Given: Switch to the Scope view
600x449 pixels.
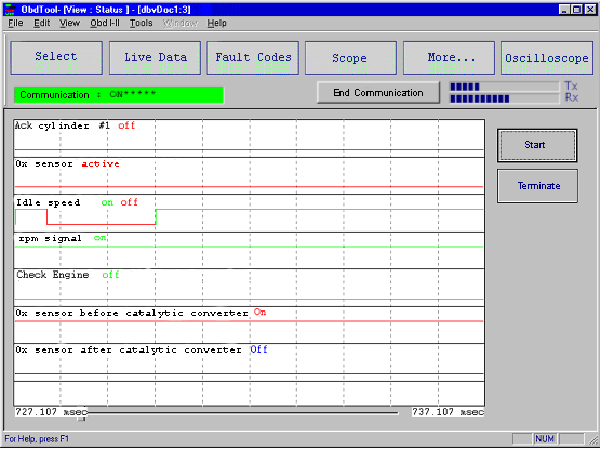Looking at the screenshot, I should point(351,58).
